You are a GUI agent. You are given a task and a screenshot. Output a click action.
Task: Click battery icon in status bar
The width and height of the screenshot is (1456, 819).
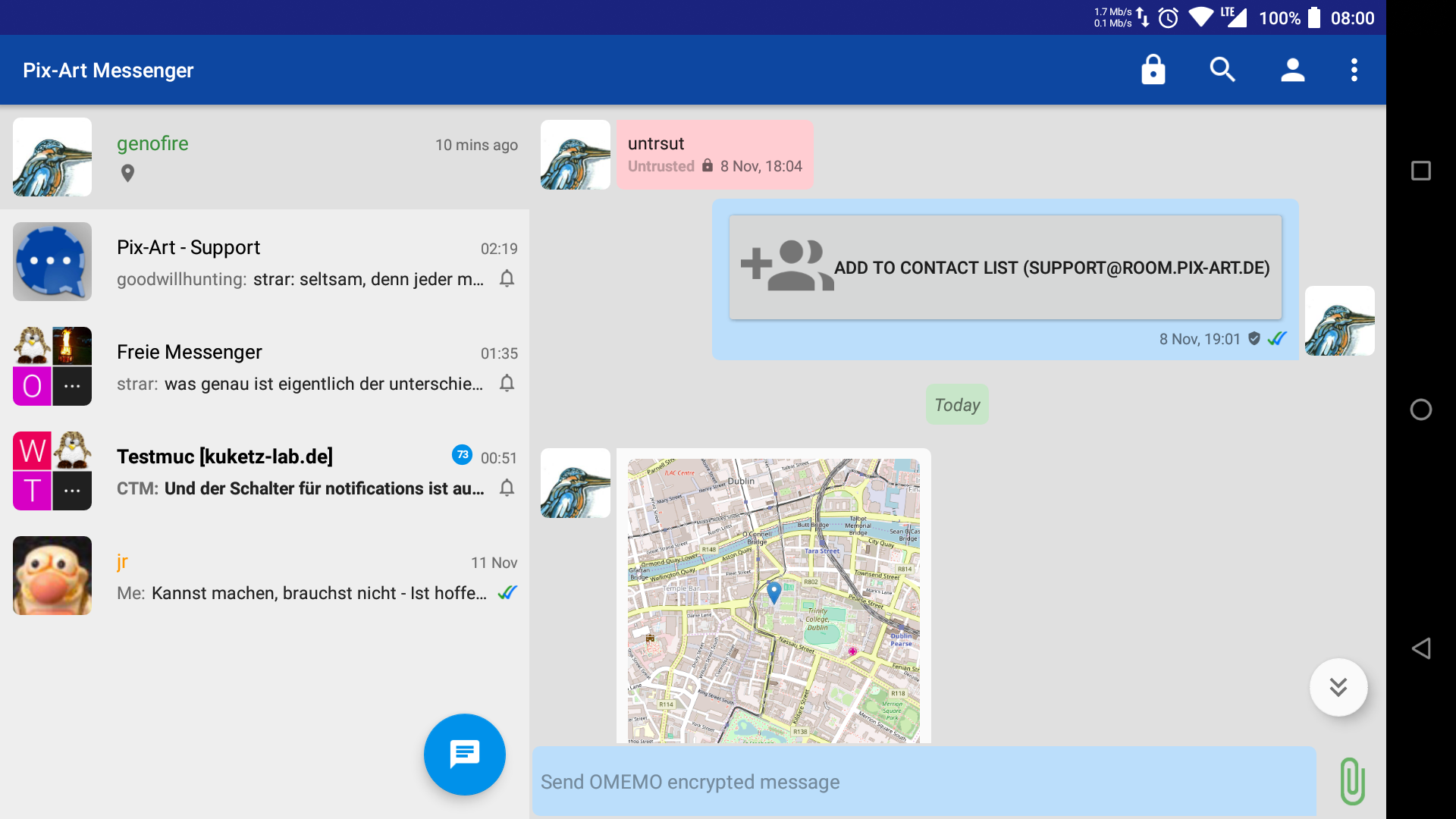[x=1315, y=17]
